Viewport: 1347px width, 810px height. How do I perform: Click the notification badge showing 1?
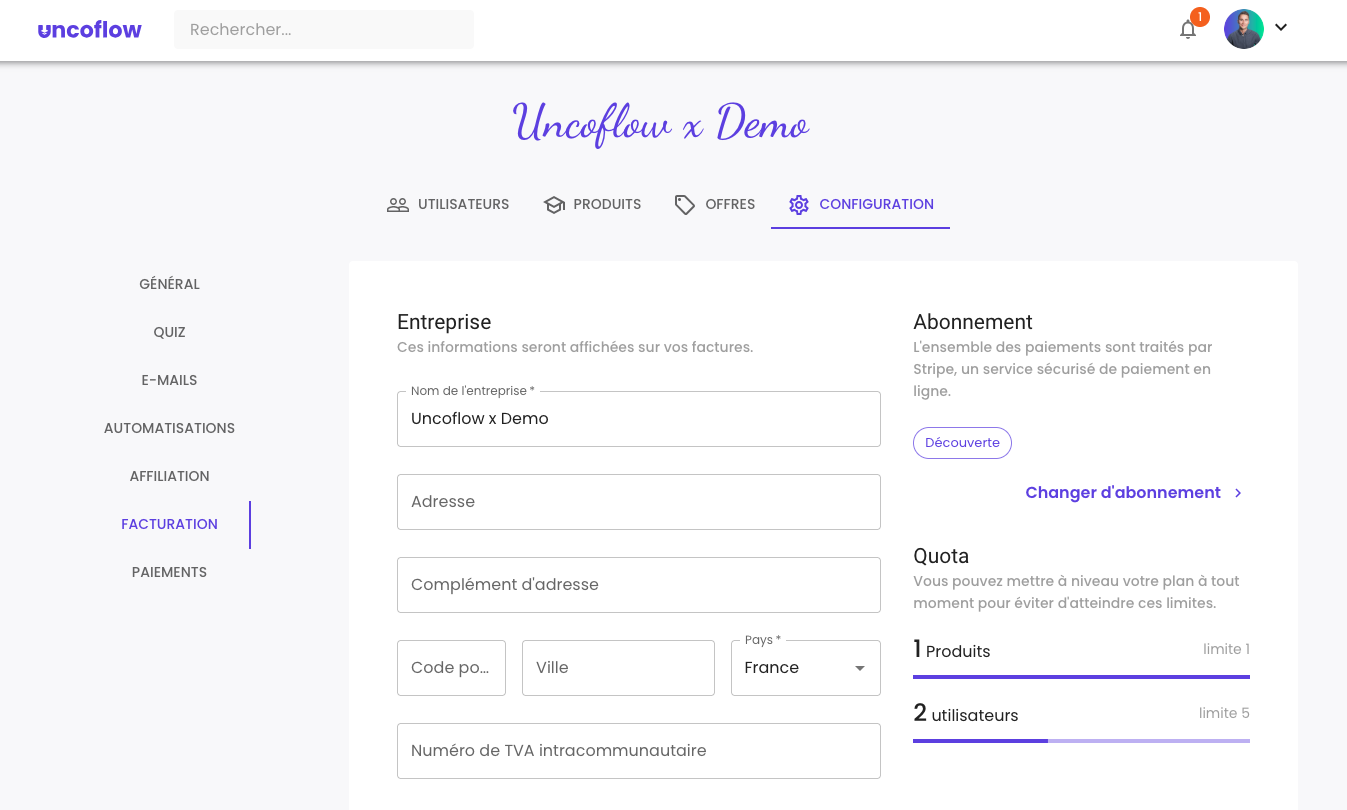[x=1200, y=17]
